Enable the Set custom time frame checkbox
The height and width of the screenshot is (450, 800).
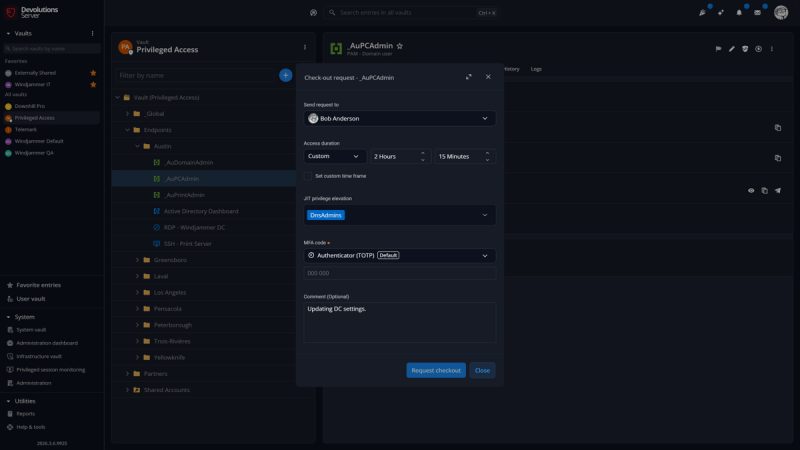308,176
